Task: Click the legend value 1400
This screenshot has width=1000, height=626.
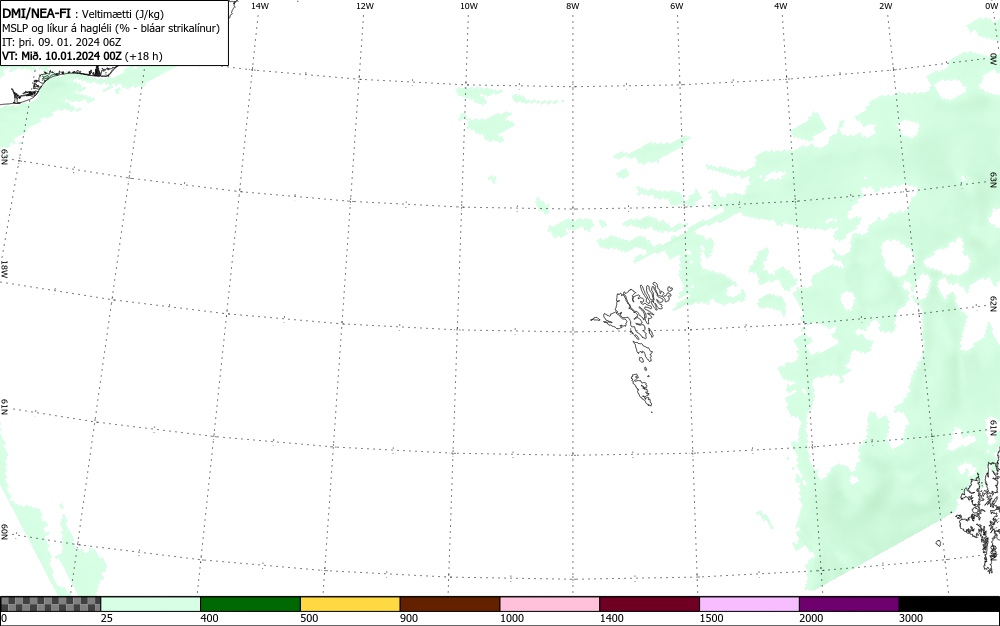Action: tap(612, 618)
